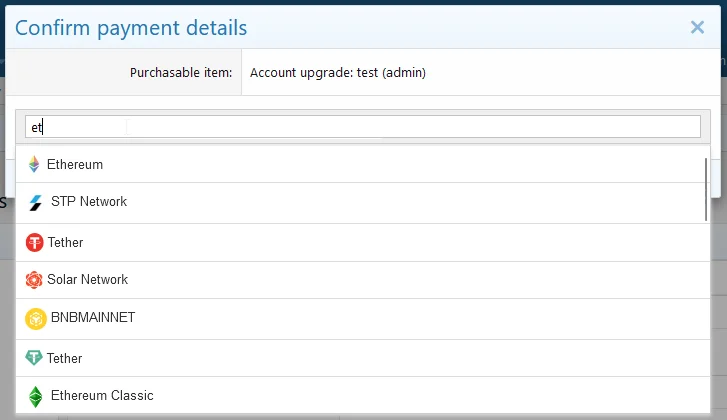Click the currency list vertical scrollbar
Image resolution: width=727 pixels, height=420 pixels.
click(x=707, y=189)
